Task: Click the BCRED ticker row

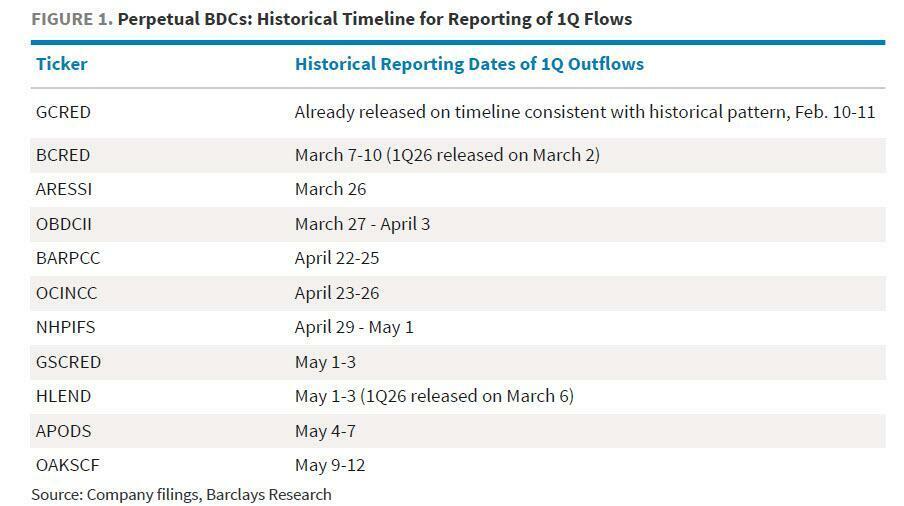Action: pos(63,155)
